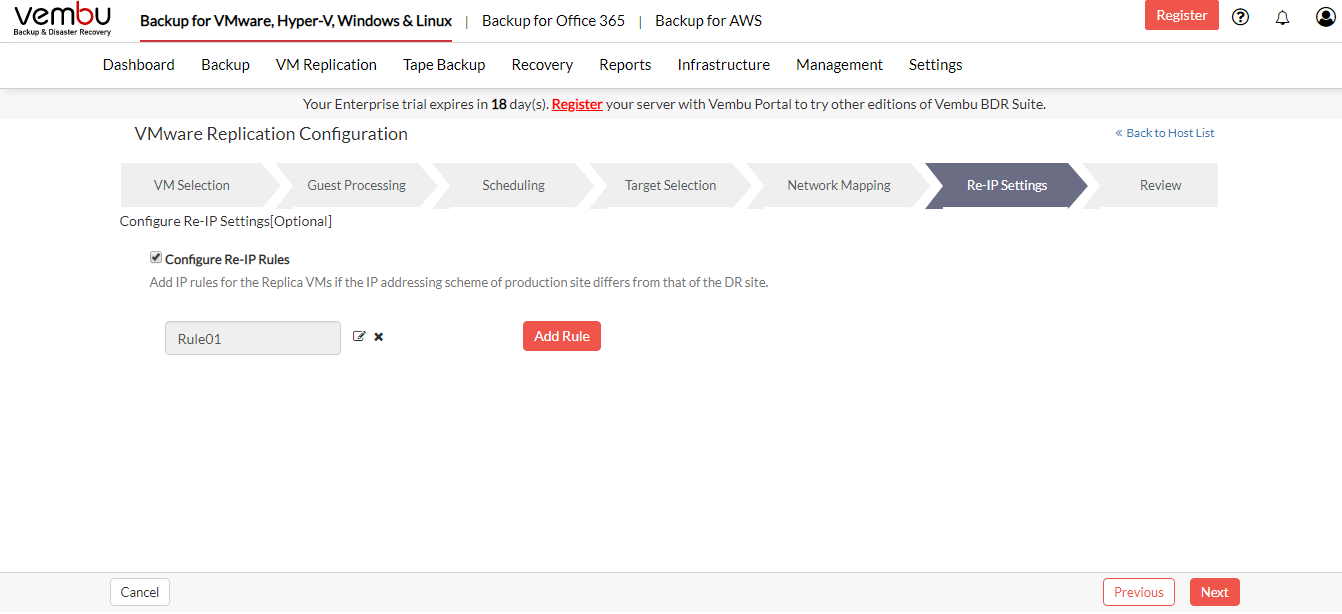This screenshot has width=1342, height=614.
Task: Click the Add Rule button
Action: (562, 336)
